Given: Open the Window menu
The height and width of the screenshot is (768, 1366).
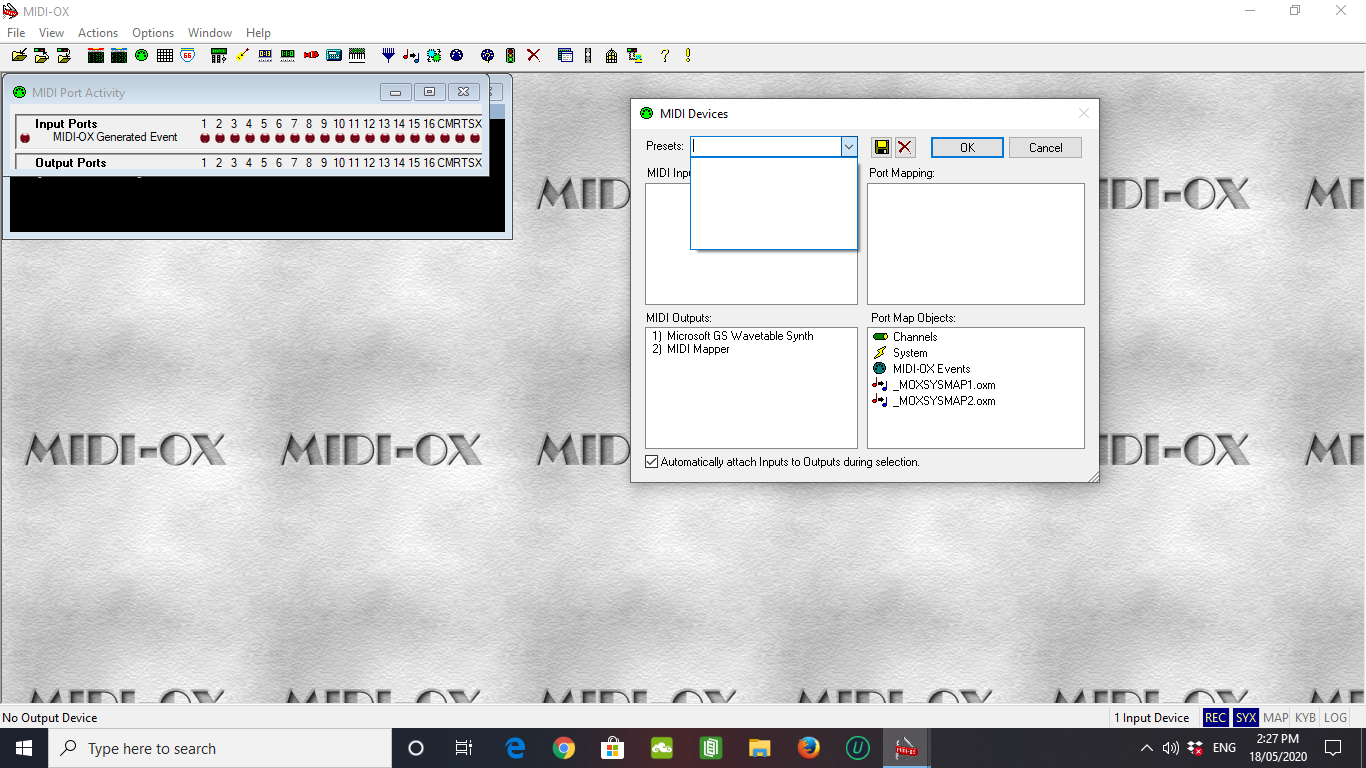Looking at the screenshot, I should [x=210, y=33].
